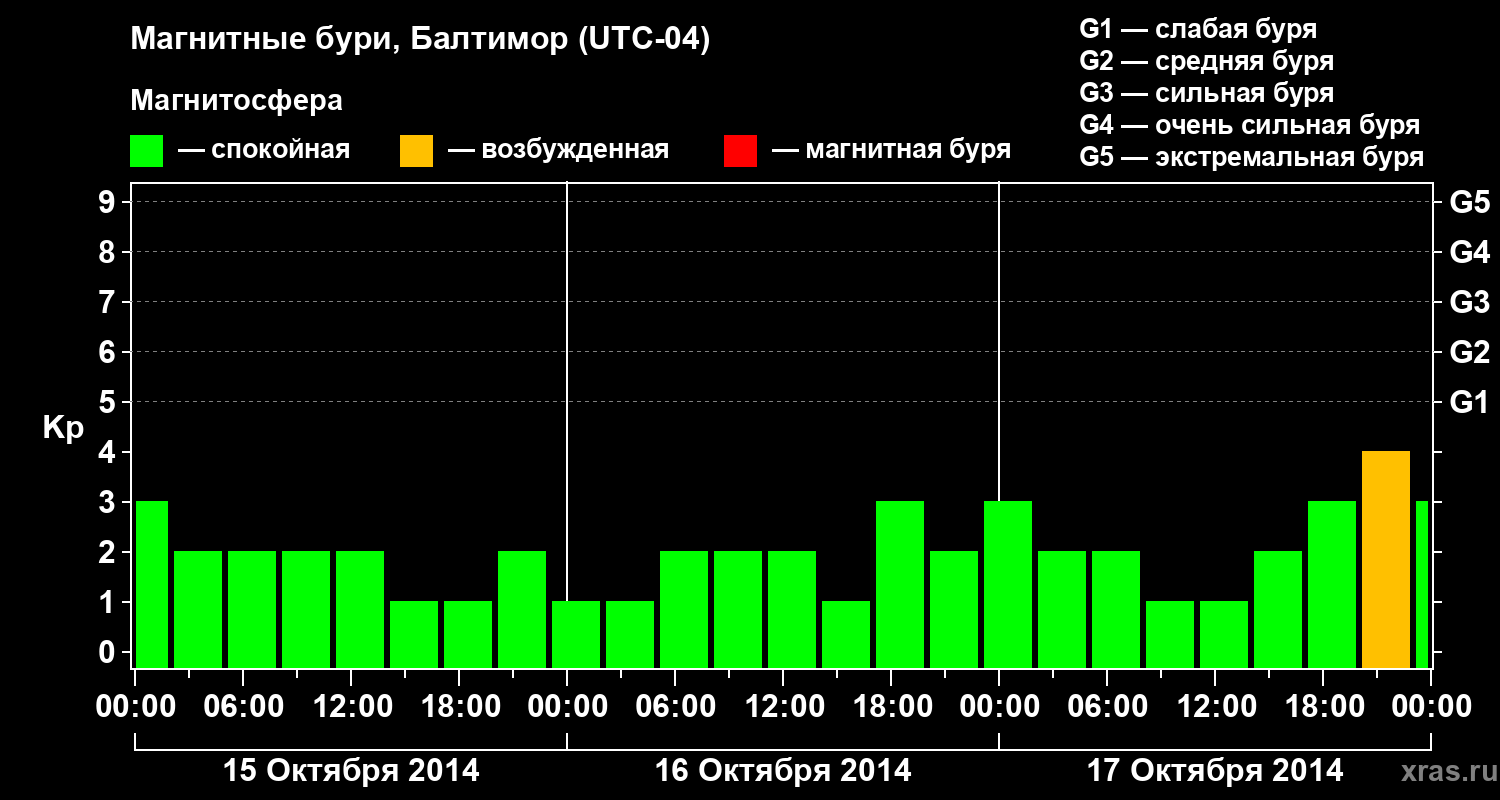Click the '— спокойная' legend label
This screenshot has height=800, width=1500.
pyautogui.click(x=264, y=151)
